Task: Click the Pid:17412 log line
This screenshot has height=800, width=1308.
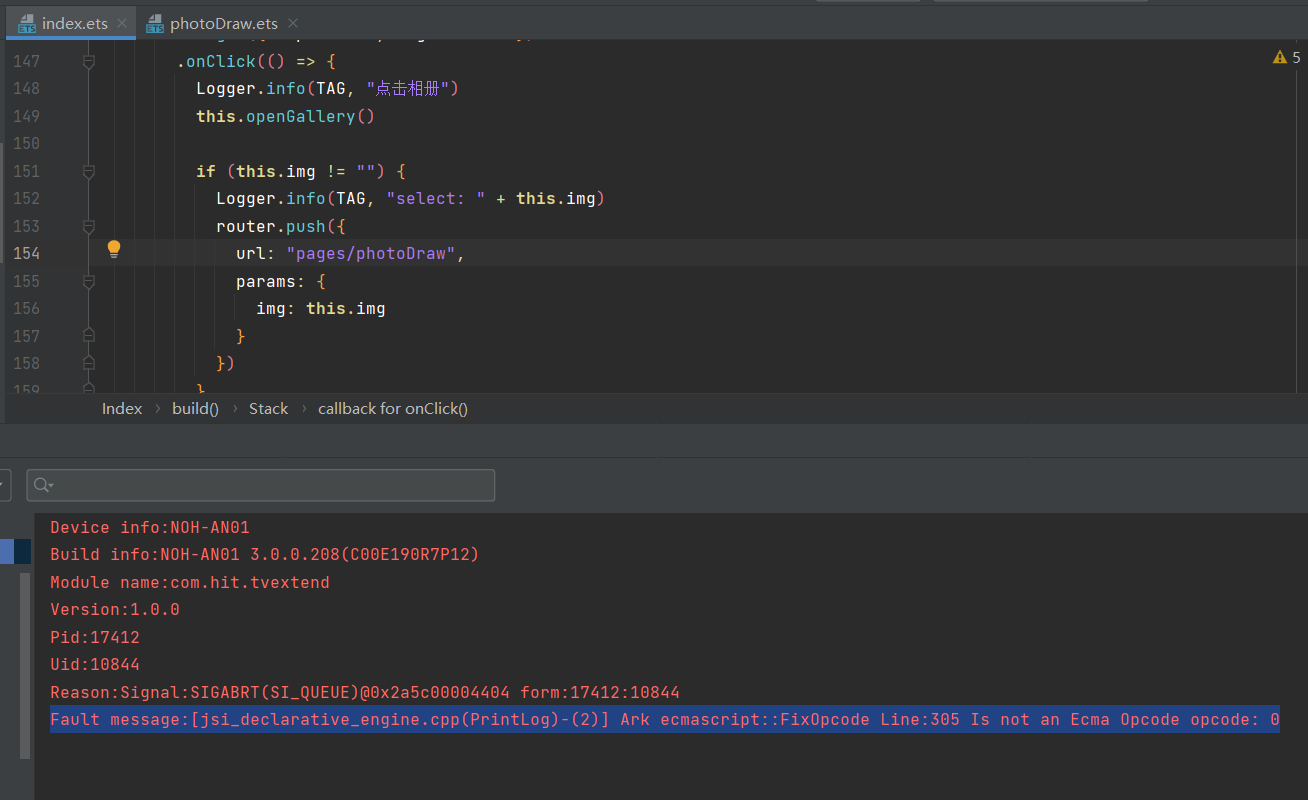Action: point(95,637)
